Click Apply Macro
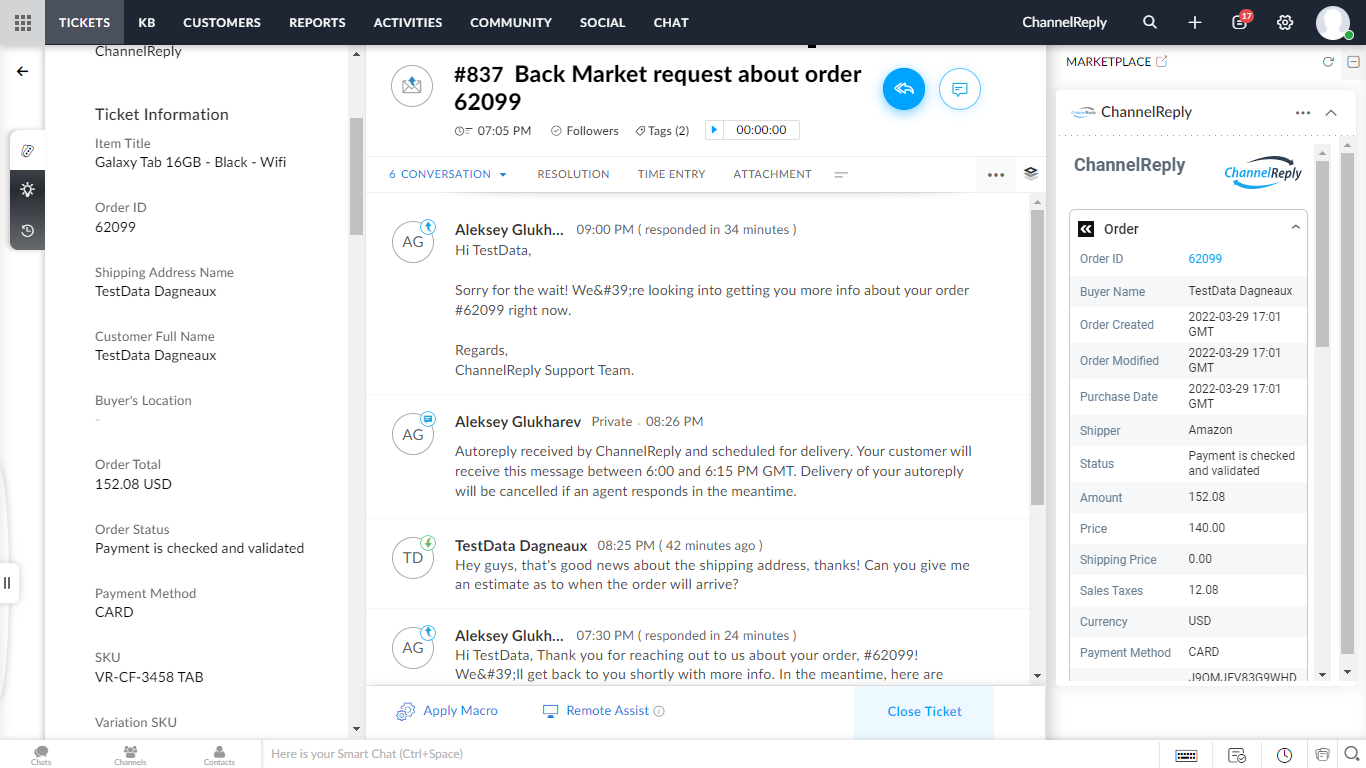1366x768 pixels. tap(447, 711)
